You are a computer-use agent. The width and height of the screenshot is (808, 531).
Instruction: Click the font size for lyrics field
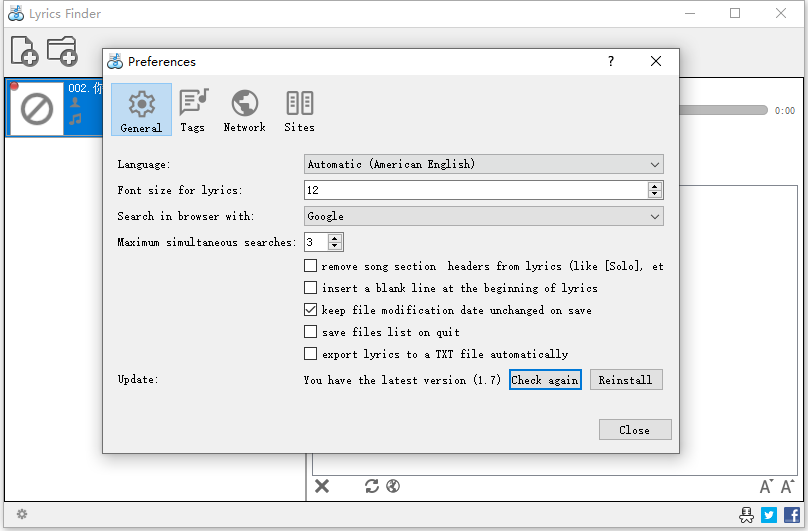click(x=475, y=190)
